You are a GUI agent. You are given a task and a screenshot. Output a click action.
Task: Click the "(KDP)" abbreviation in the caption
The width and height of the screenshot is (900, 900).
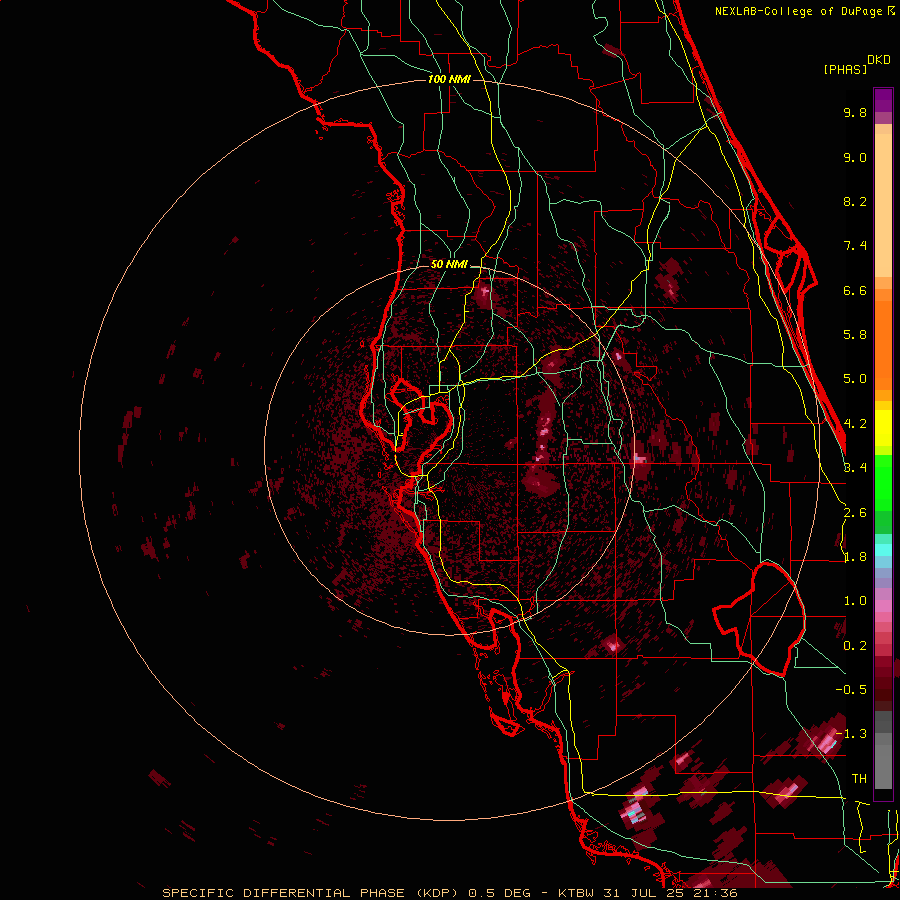coord(437,893)
